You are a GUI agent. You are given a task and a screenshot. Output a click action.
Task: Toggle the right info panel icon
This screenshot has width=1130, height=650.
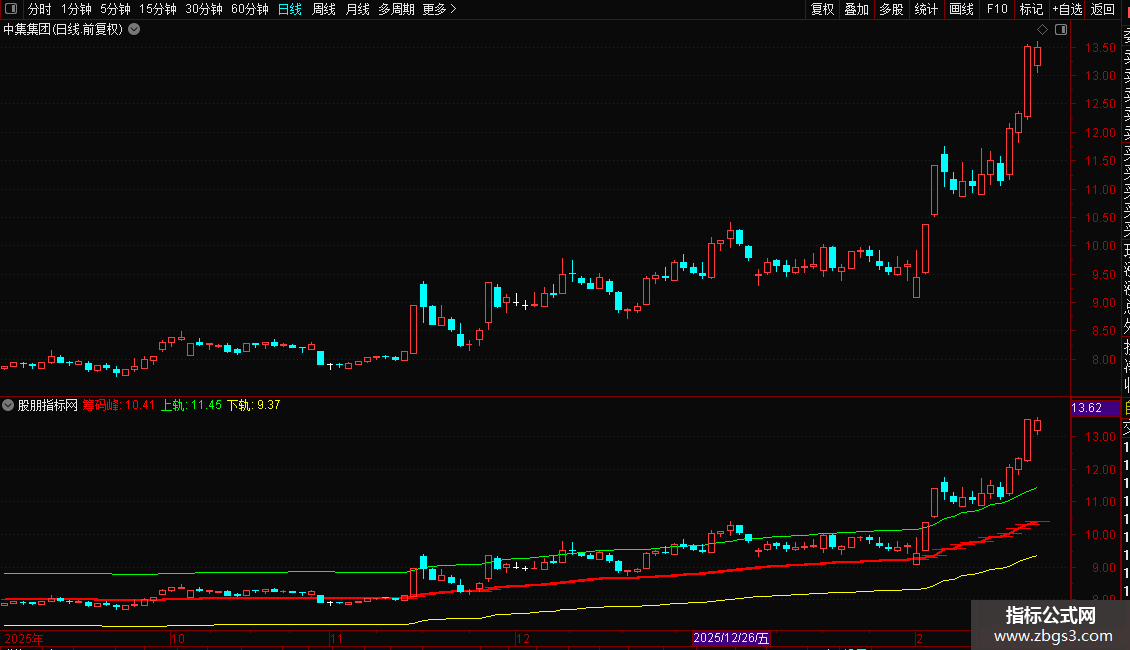click(1061, 30)
